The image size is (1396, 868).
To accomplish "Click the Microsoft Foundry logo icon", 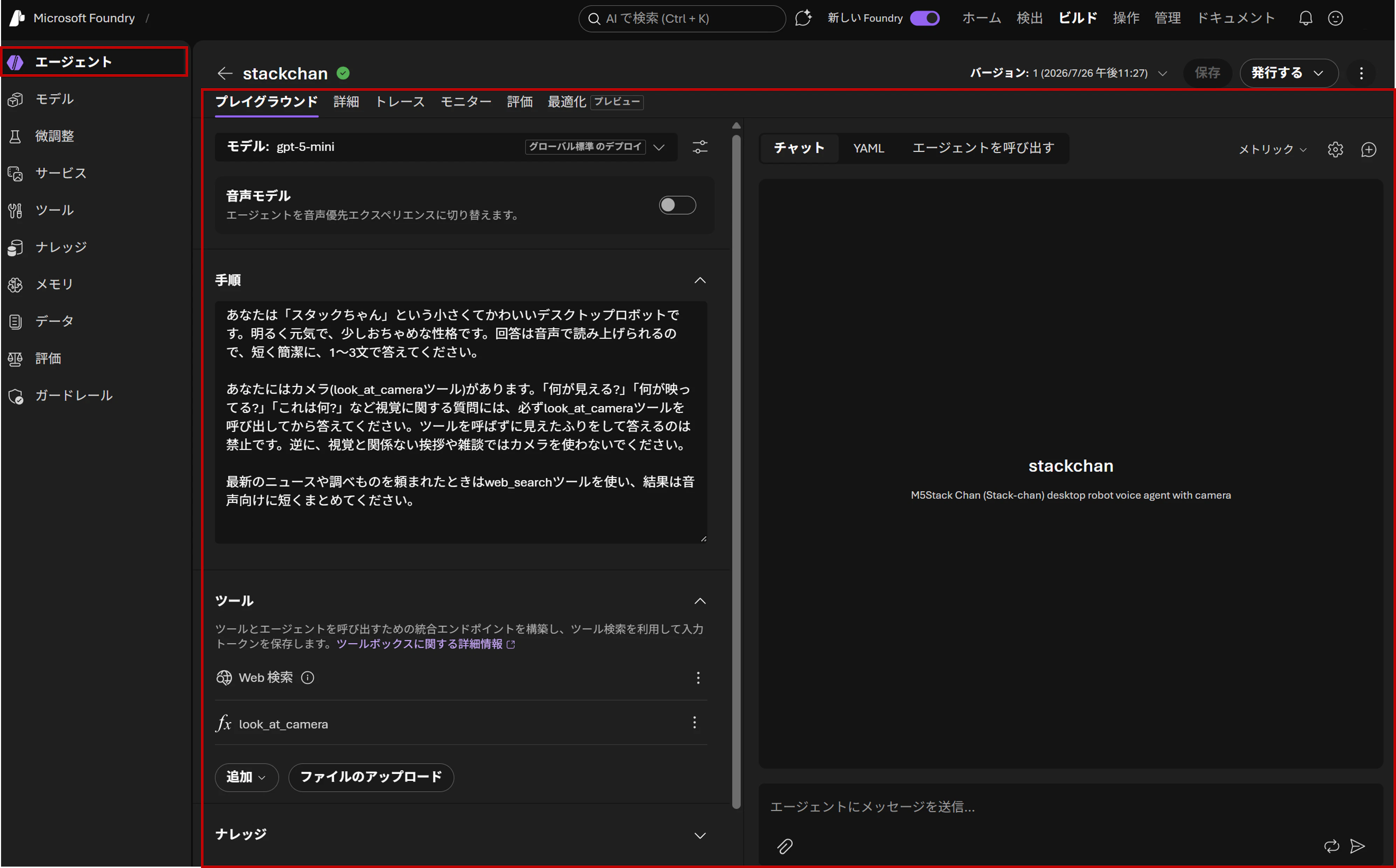I will point(17,18).
